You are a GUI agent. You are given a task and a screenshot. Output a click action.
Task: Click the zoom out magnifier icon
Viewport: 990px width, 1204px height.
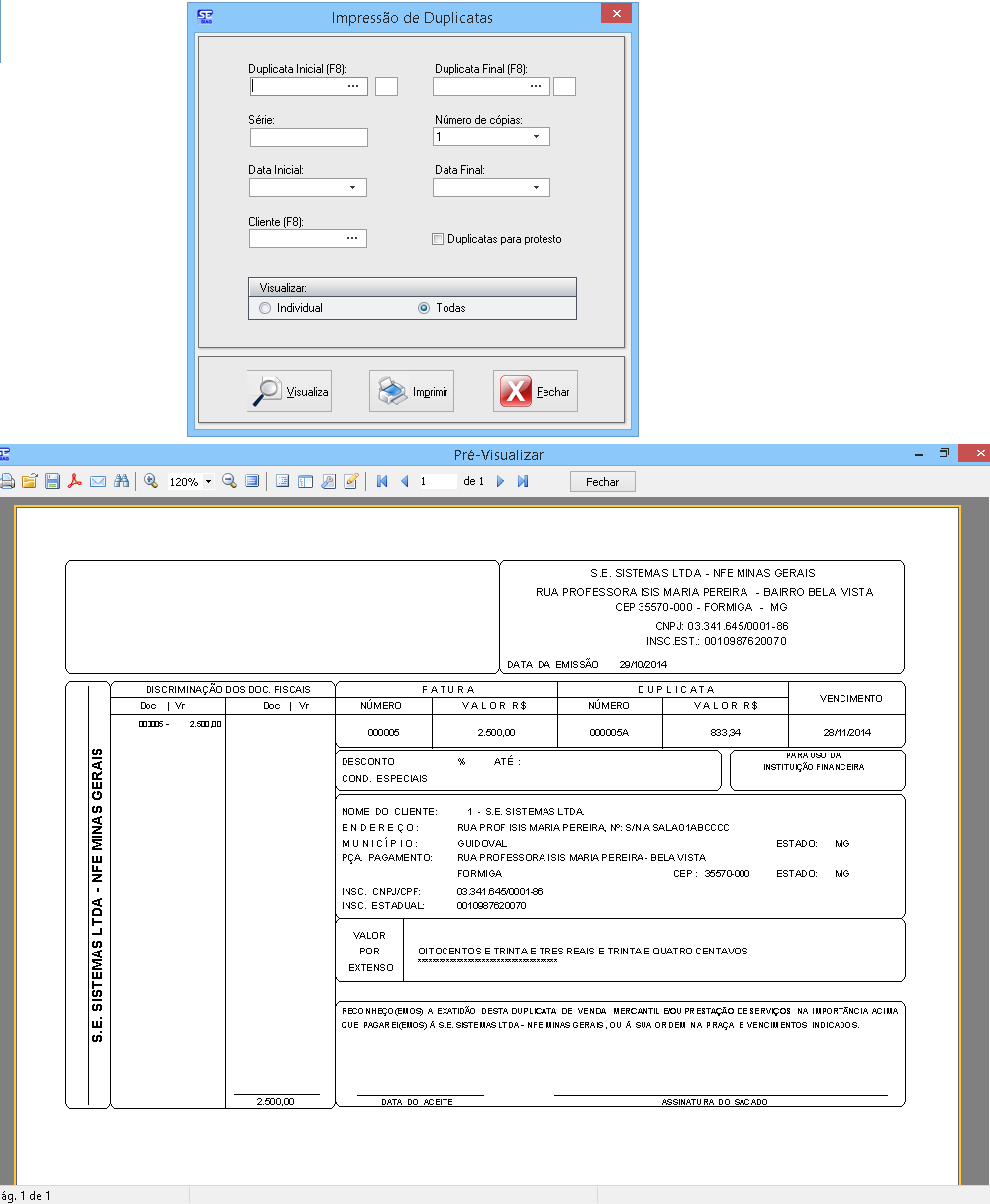[x=229, y=481]
